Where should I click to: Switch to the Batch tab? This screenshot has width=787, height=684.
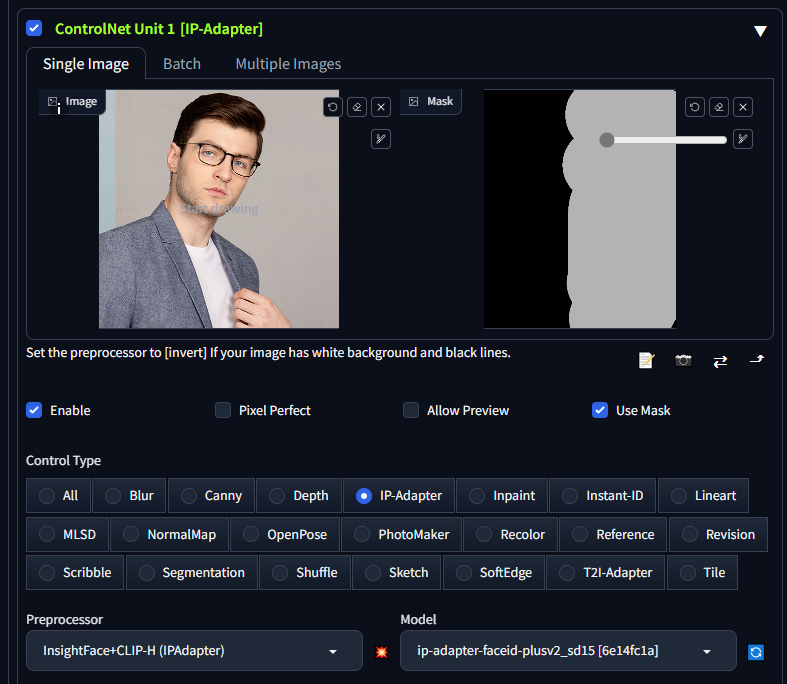tap(182, 64)
